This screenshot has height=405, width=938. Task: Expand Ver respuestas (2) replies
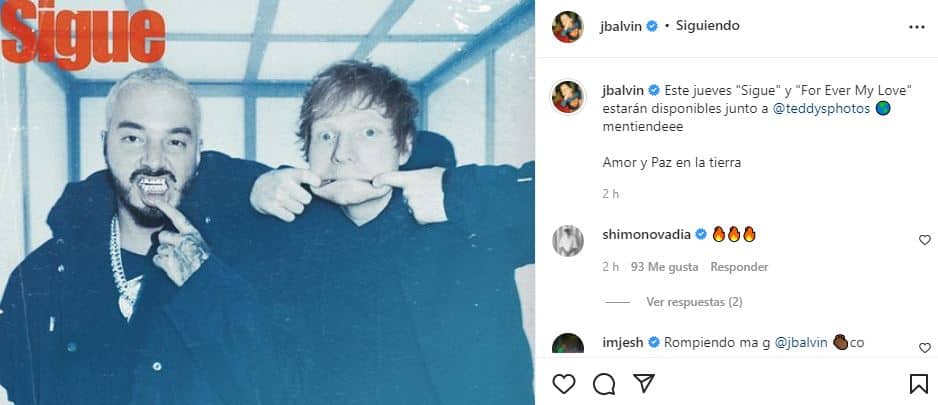694,302
